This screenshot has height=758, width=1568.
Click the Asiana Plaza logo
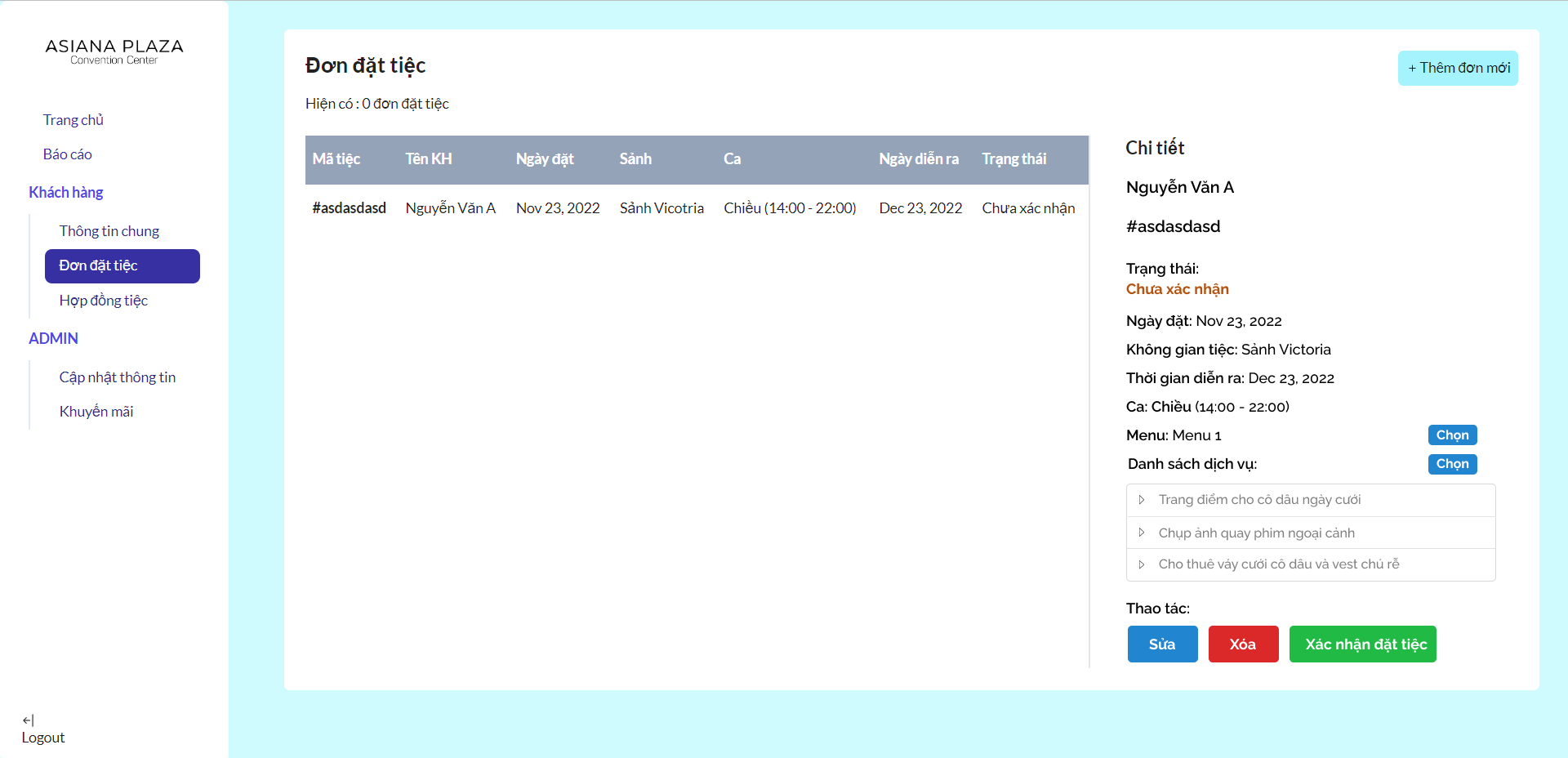(114, 51)
